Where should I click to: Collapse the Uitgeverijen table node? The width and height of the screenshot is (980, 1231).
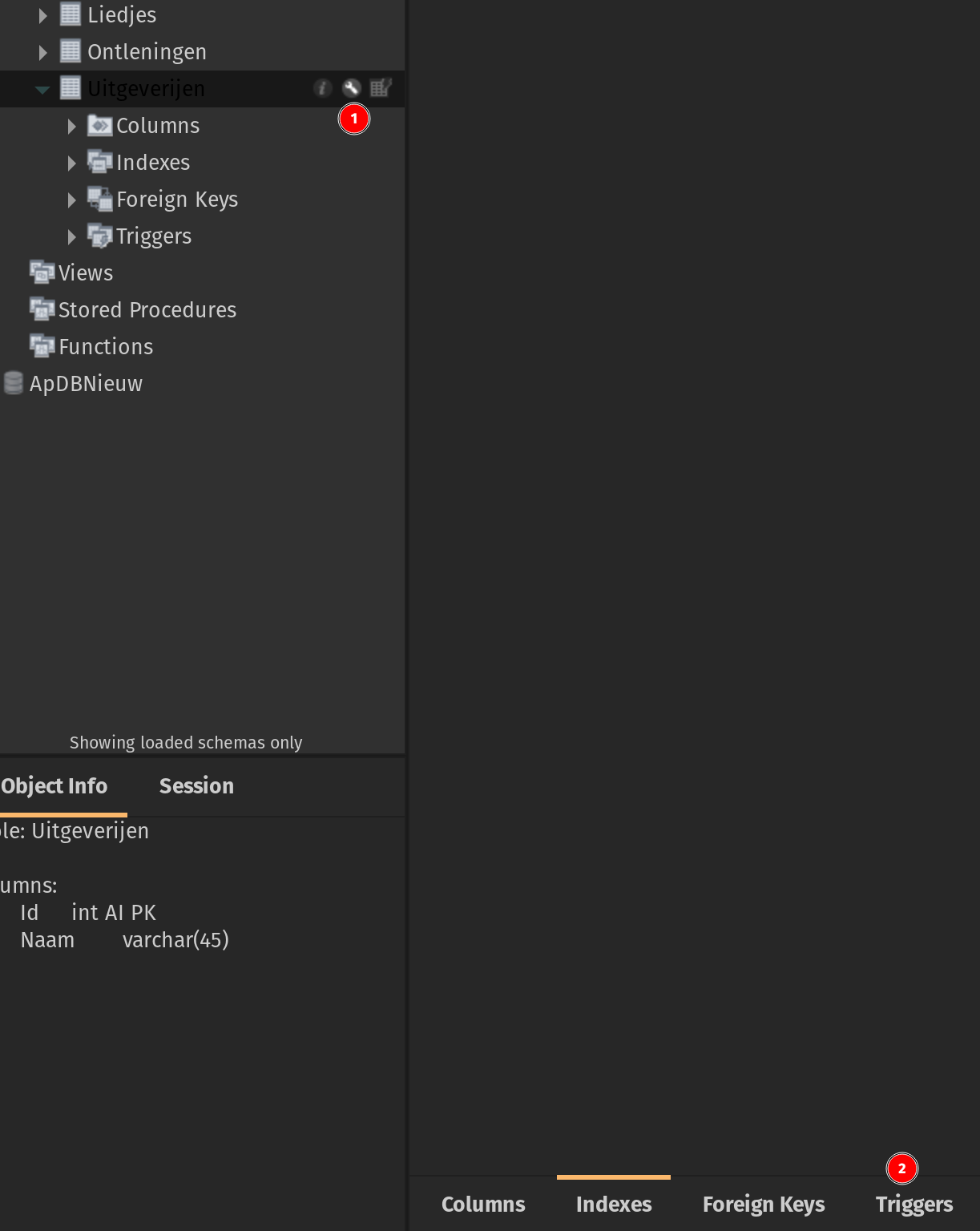tap(42, 89)
